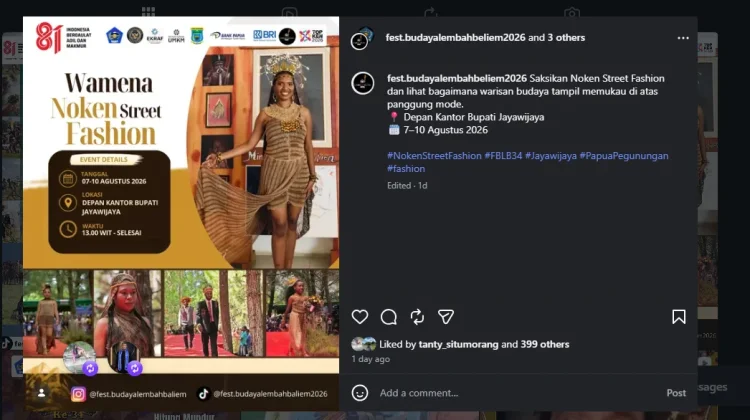Screen dimensions: 750x420
Task: Open the #Jayawijaya hashtag
Action: (x=551, y=155)
